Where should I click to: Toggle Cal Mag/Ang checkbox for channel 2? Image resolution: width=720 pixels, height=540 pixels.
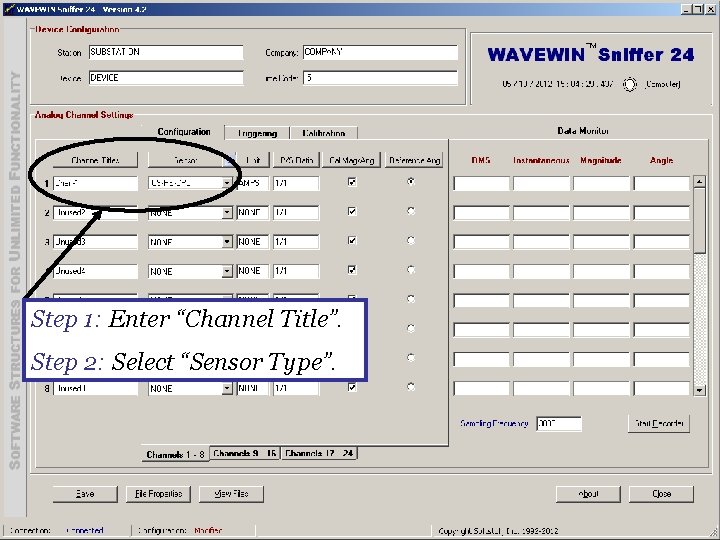352,212
